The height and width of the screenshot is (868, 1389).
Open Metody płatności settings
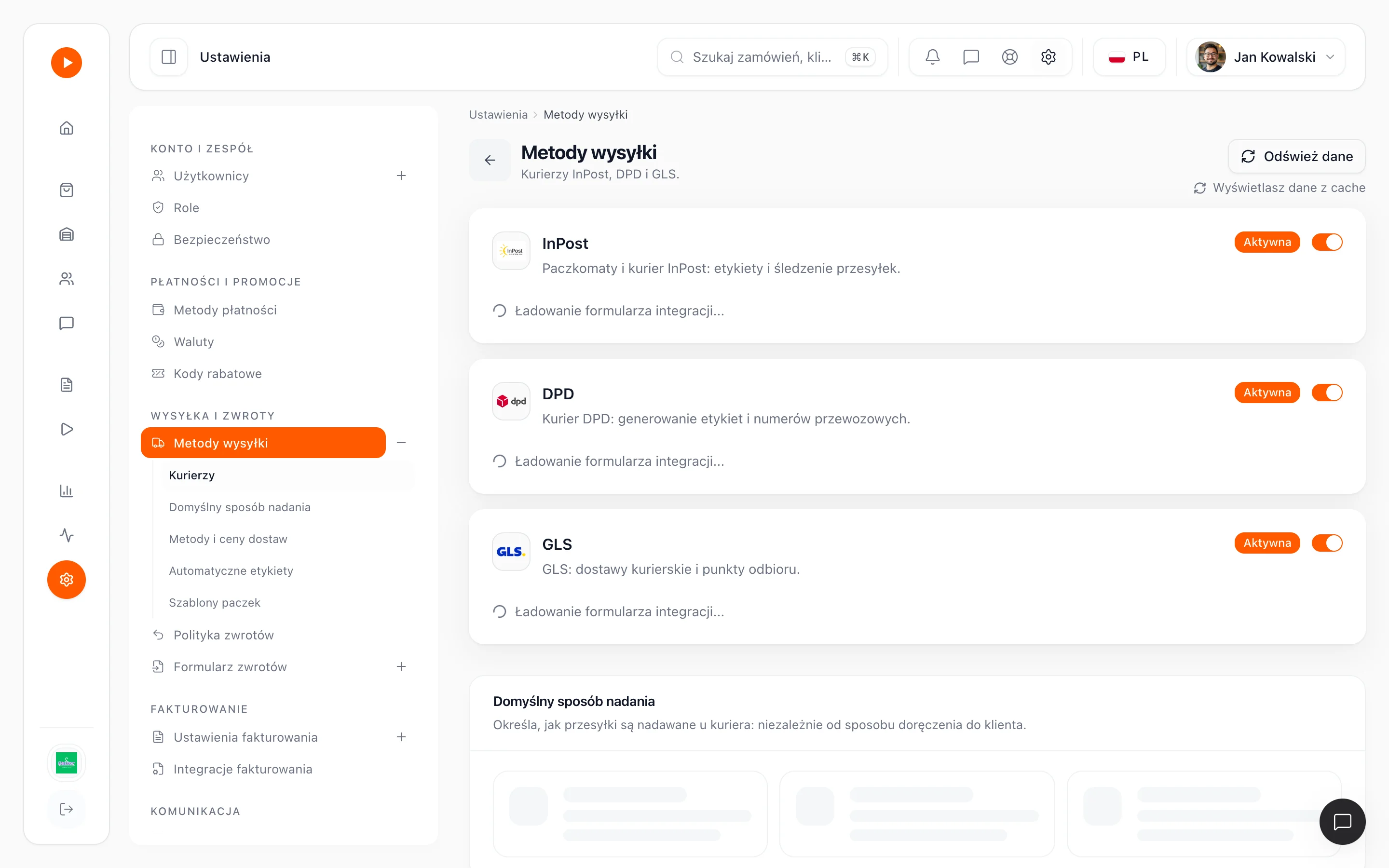(225, 310)
